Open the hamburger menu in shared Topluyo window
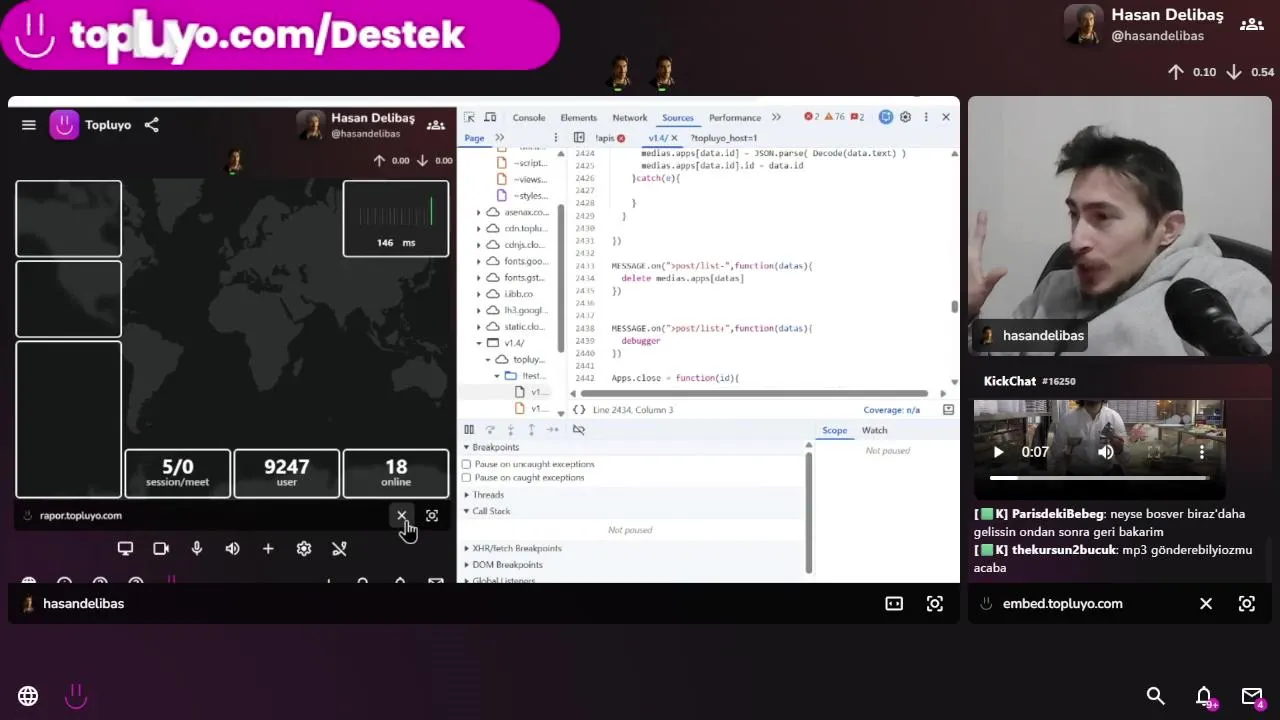The width and height of the screenshot is (1280, 720). pos(28,125)
